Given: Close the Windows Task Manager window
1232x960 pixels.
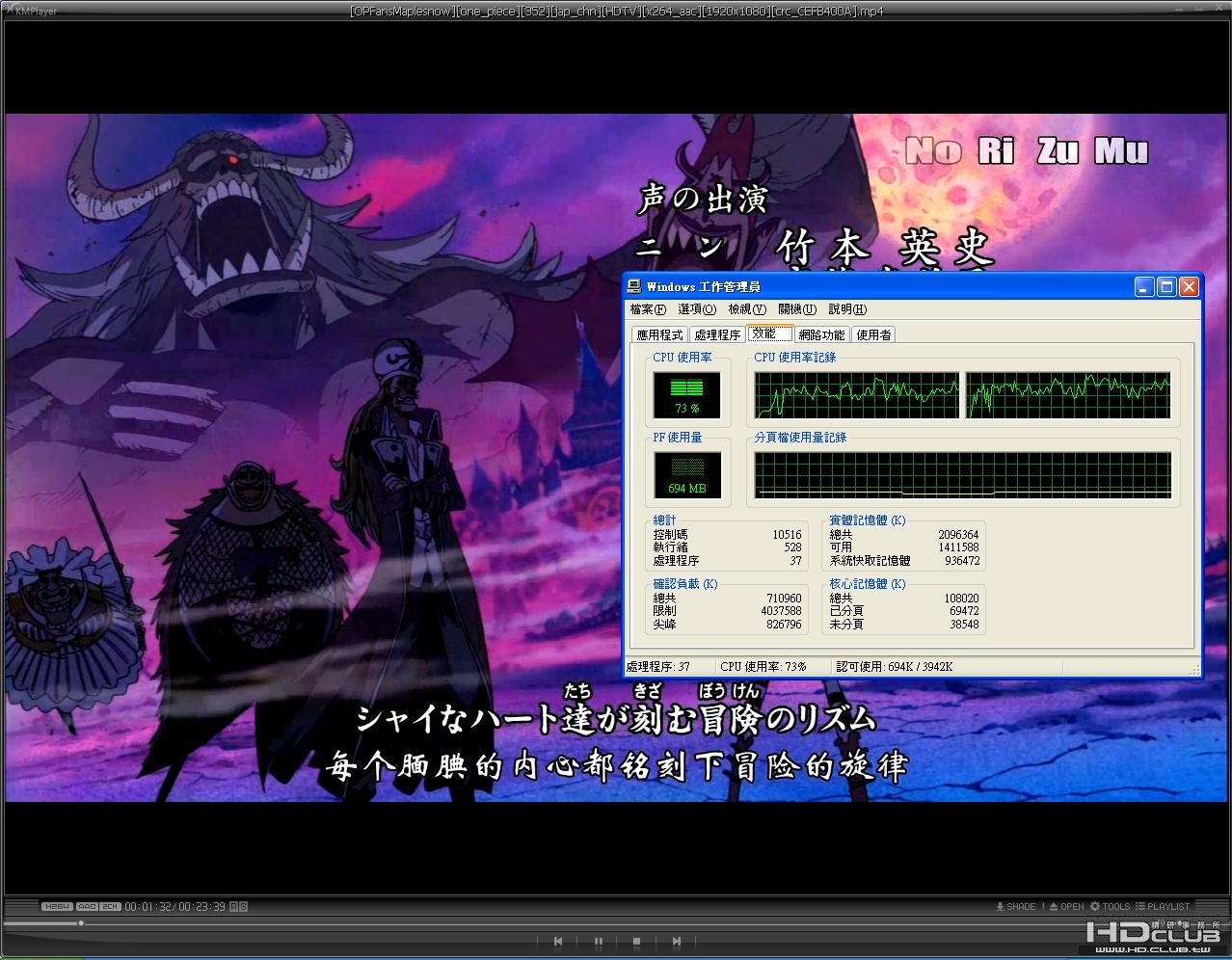Looking at the screenshot, I should 1189,286.
